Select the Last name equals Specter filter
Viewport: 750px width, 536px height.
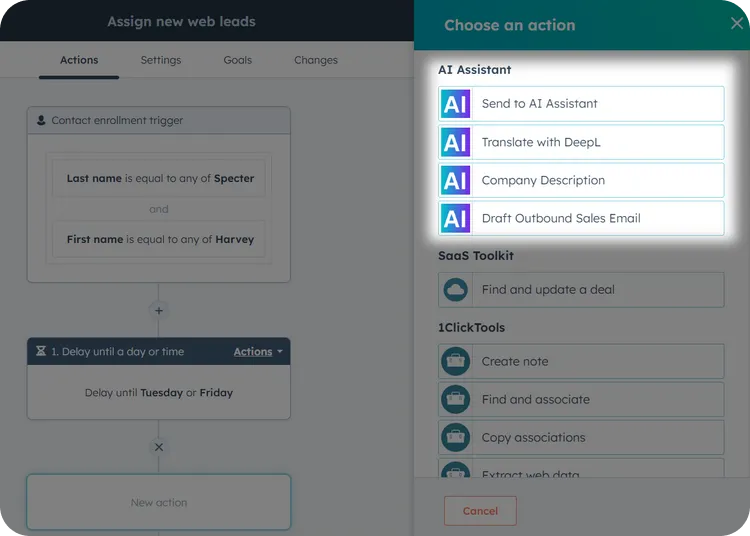(160, 179)
